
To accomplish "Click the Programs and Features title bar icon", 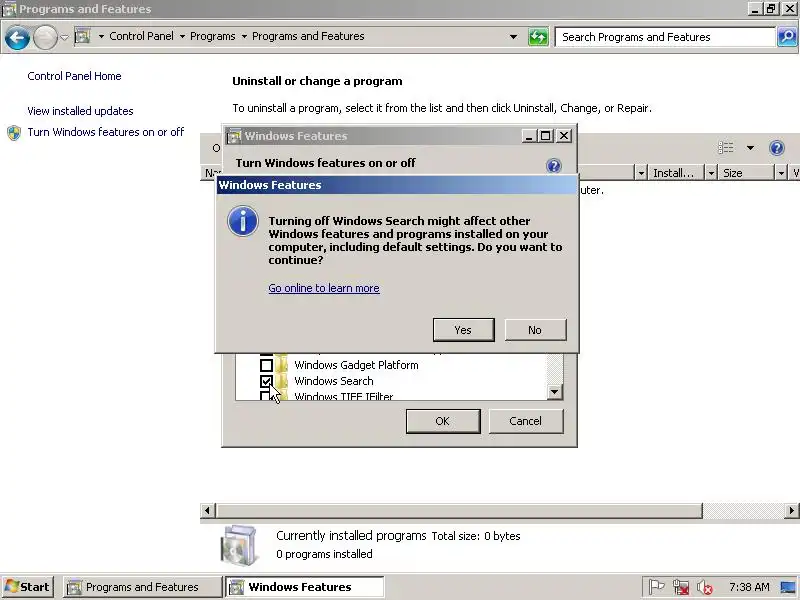I will click(9, 9).
